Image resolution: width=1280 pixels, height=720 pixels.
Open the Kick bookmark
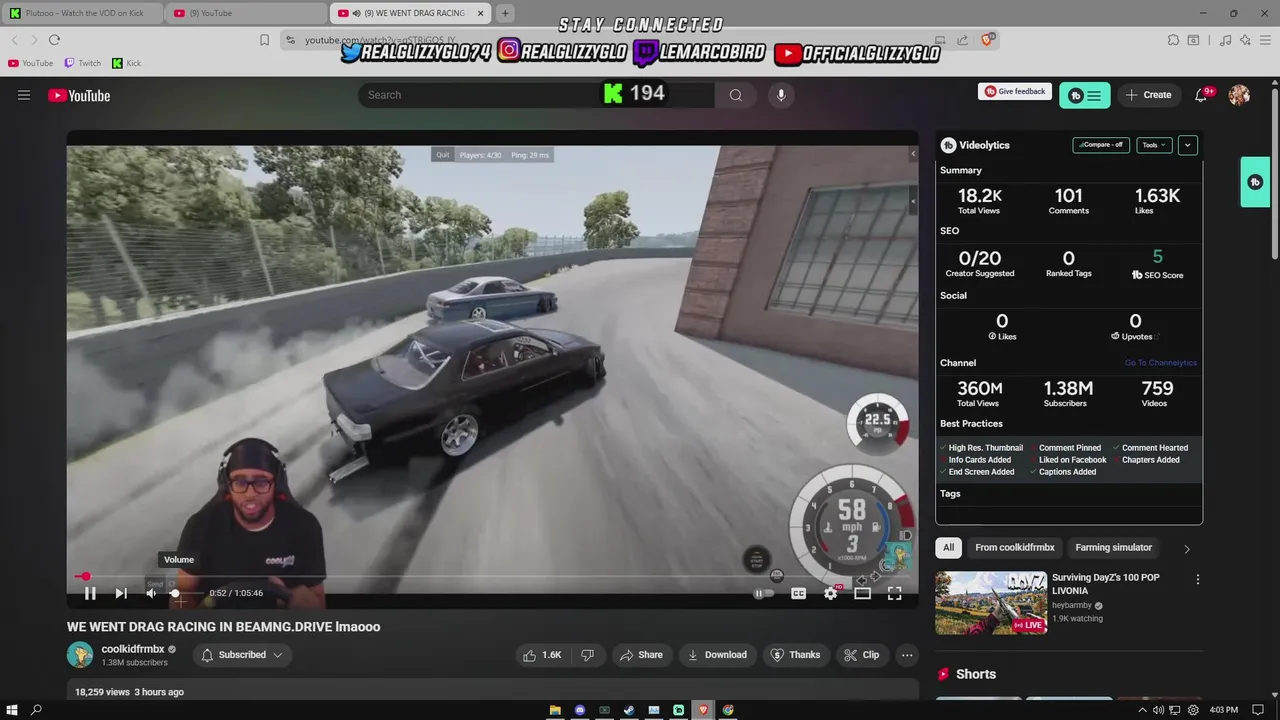[126, 63]
